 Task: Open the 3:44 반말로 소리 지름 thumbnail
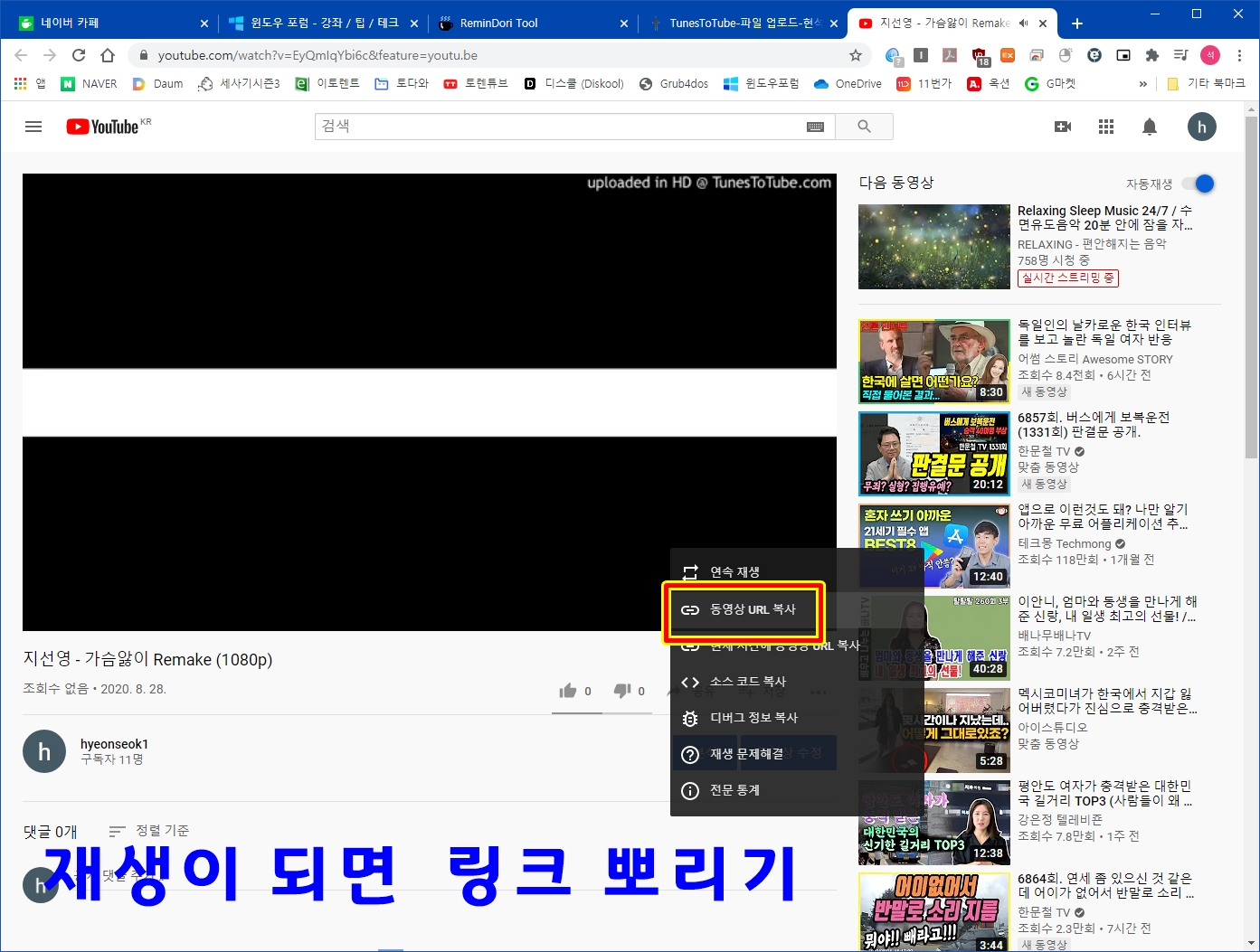pos(934,911)
